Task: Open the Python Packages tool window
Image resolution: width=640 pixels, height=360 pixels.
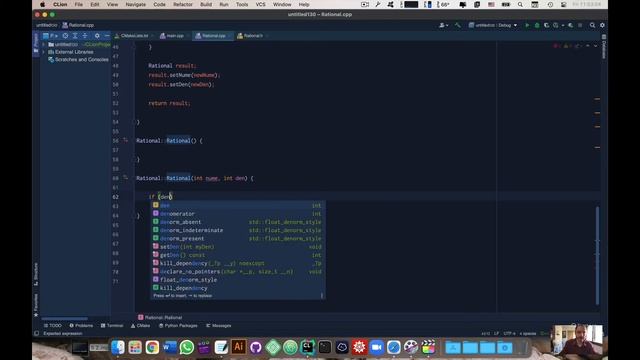Action: coord(178,326)
